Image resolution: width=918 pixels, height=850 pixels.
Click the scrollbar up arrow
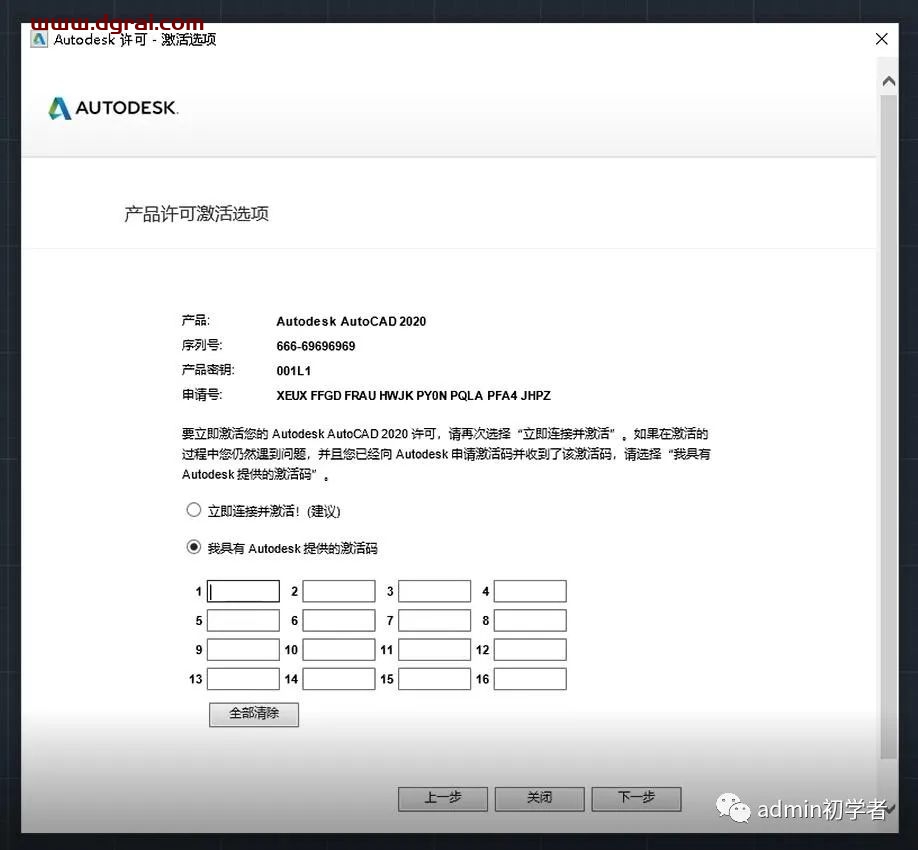click(889, 81)
